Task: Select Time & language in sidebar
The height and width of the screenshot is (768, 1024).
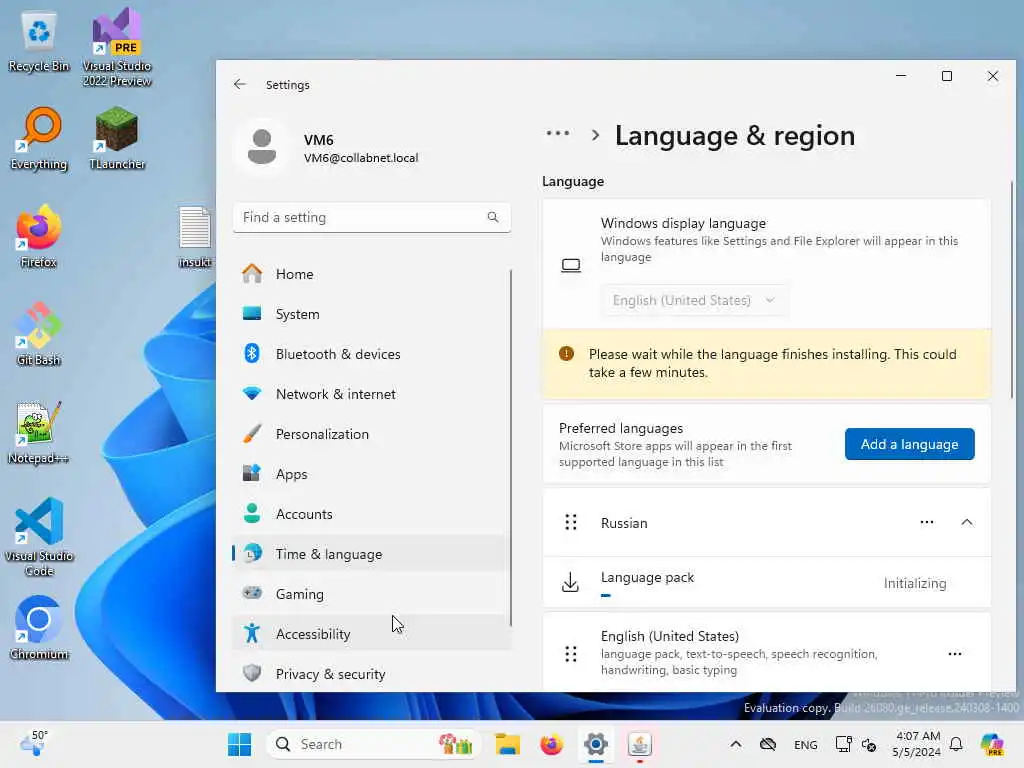Action: tap(370, 554)
